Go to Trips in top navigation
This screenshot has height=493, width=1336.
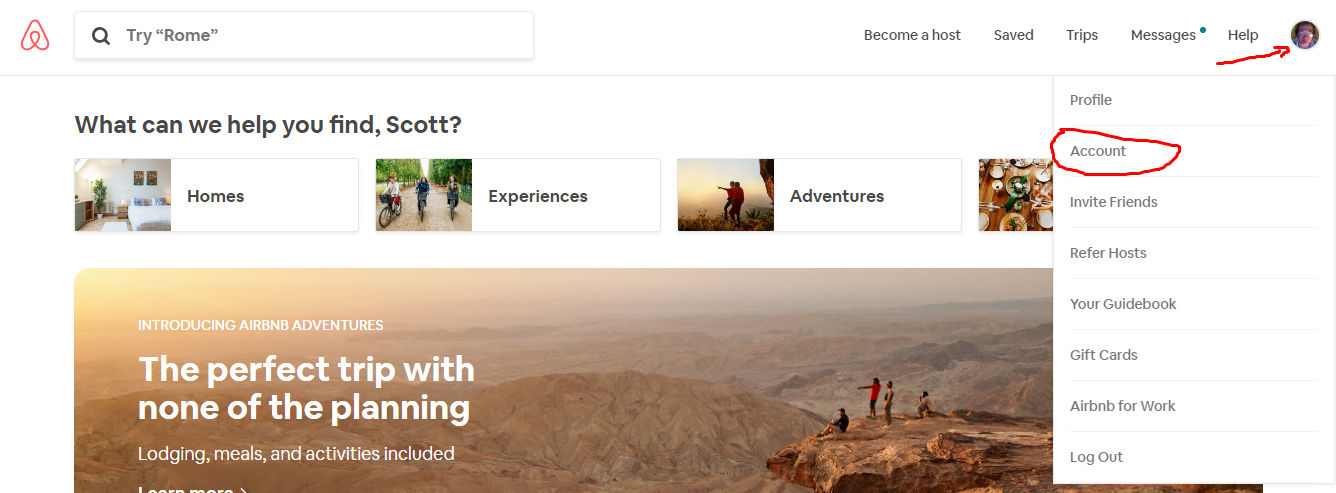pos(1082,35)
